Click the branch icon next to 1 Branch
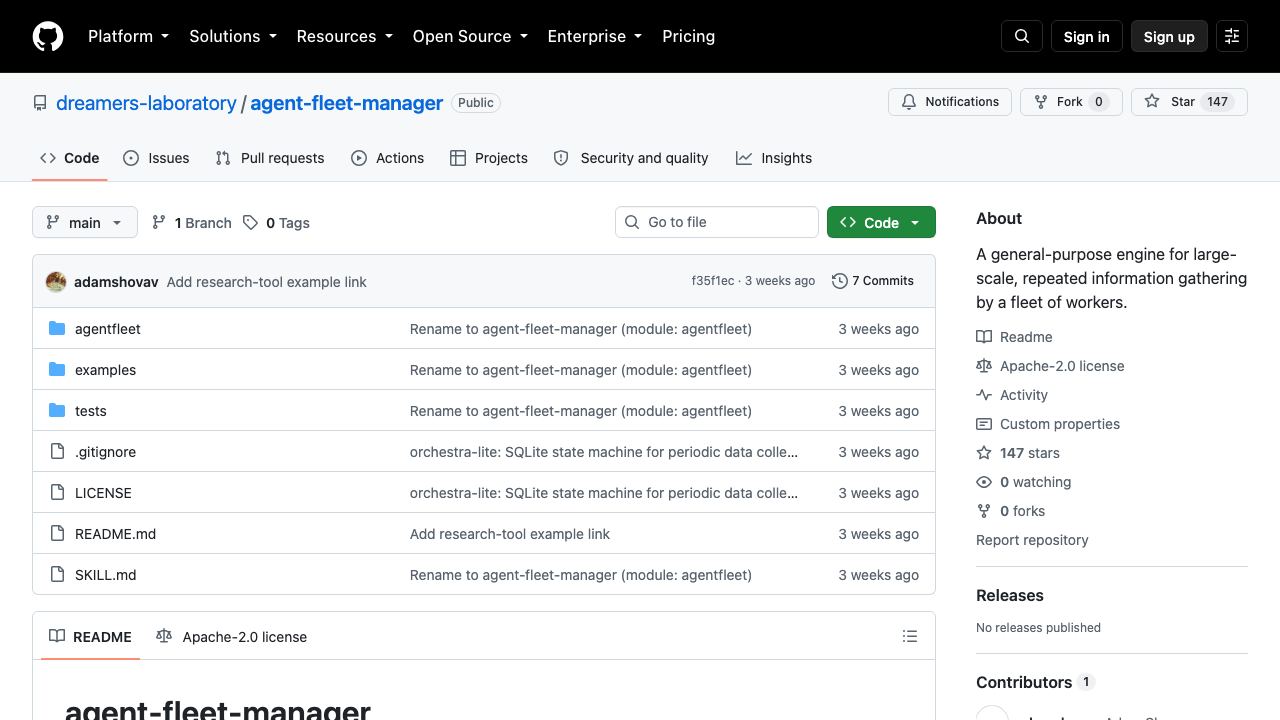This screenshot has width=1280, height=720. tap(159, 223)
